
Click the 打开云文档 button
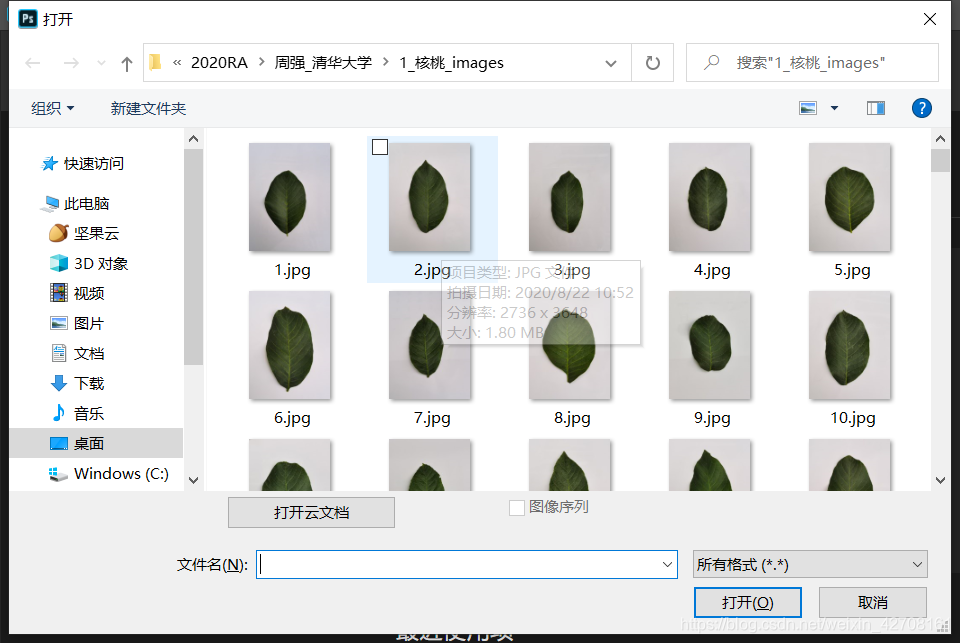(311, 512)
